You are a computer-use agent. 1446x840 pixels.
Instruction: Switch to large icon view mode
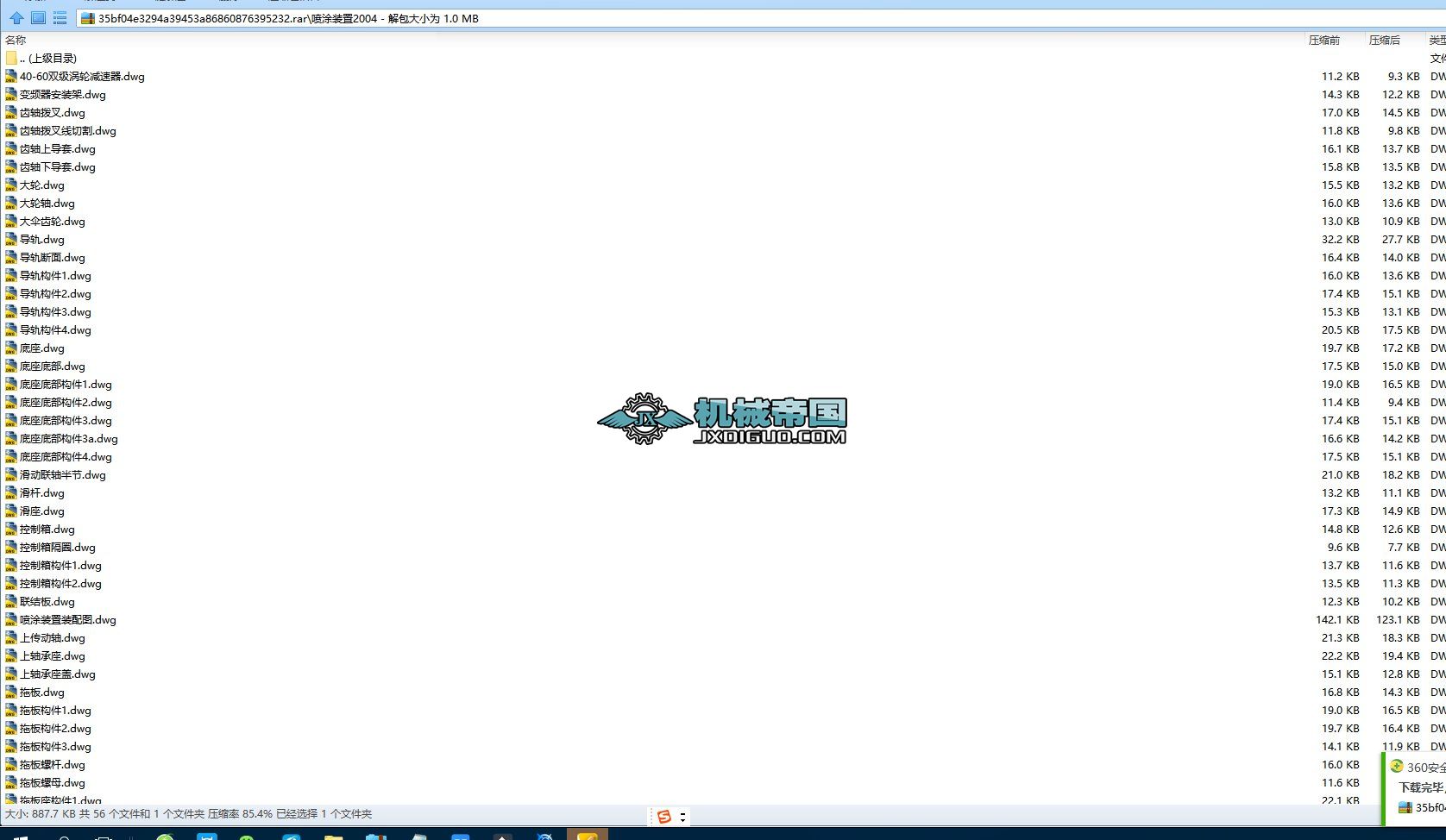pos(38,17)
